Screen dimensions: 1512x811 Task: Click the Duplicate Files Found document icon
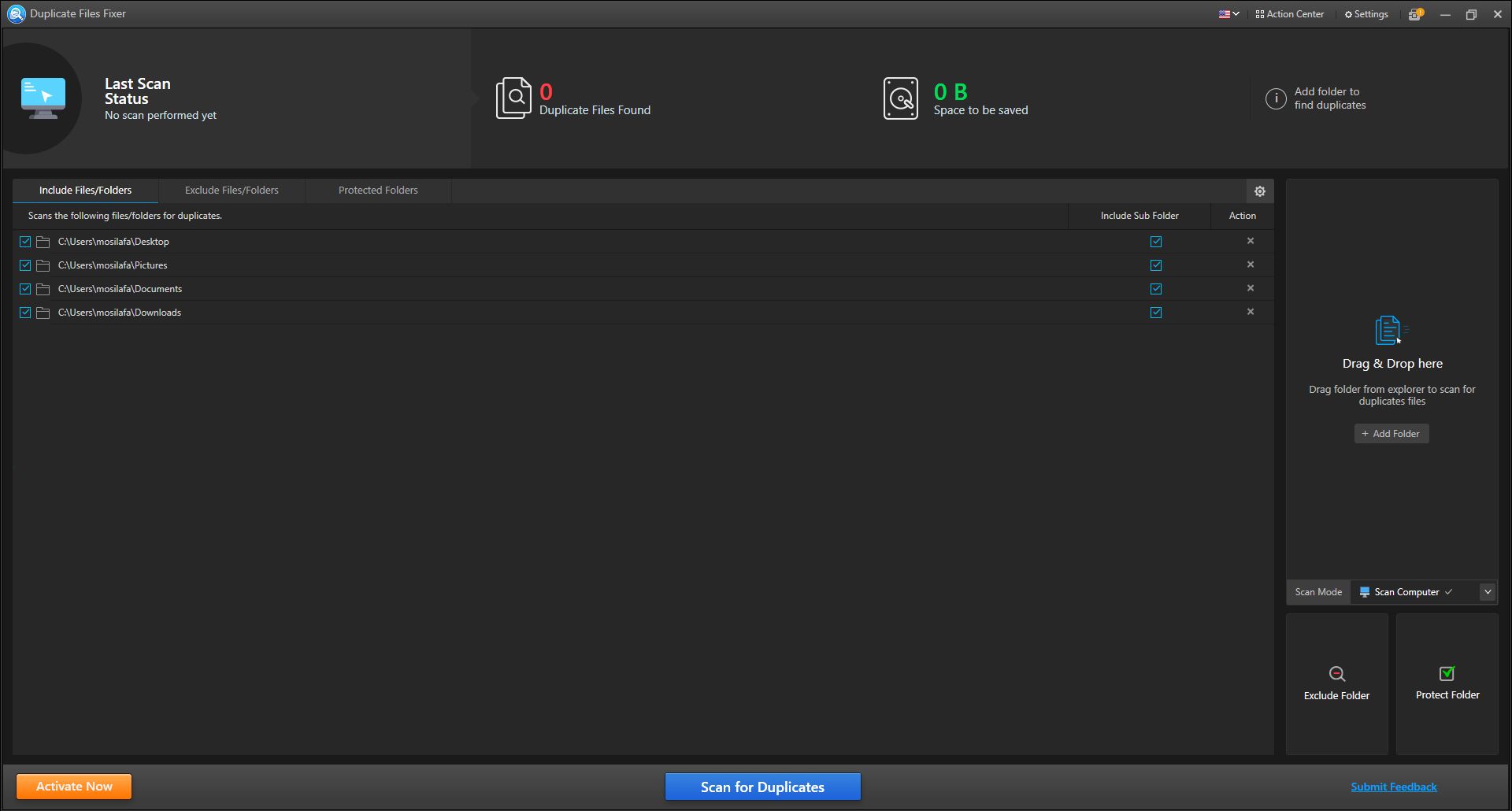[x=513, y=98]
